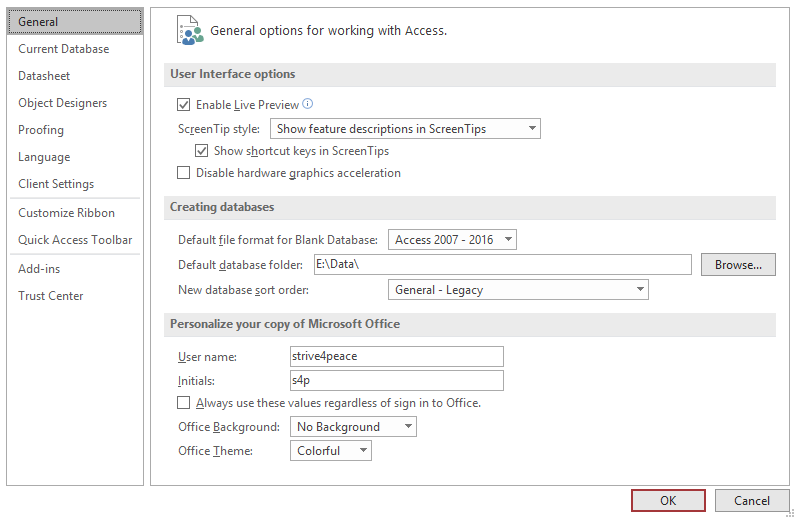
Task: Click the ScreenTip style label
Action: point(219,129)
